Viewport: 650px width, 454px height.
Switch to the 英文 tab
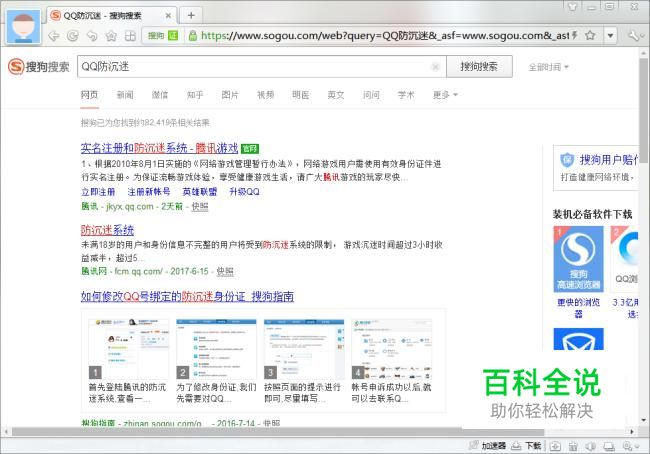pos(336,95)
